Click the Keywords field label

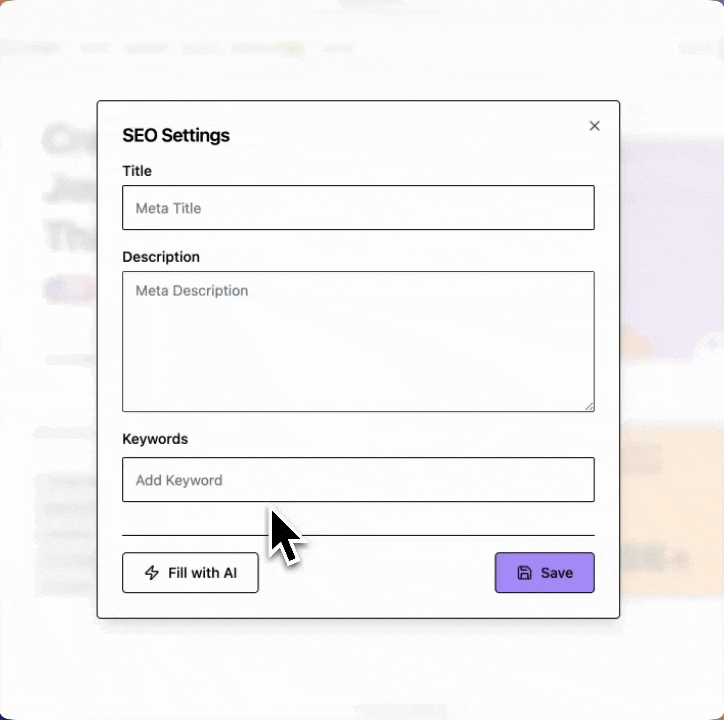click(x=155, y=439)
